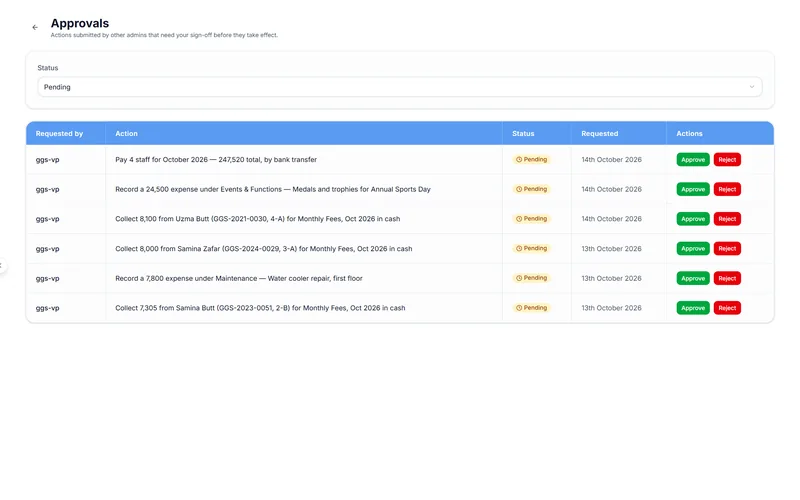Approve collecting 8,100 from Uzma Butt
The height and width of the screenshot is (500, 800).
click(x=693, y=219)
